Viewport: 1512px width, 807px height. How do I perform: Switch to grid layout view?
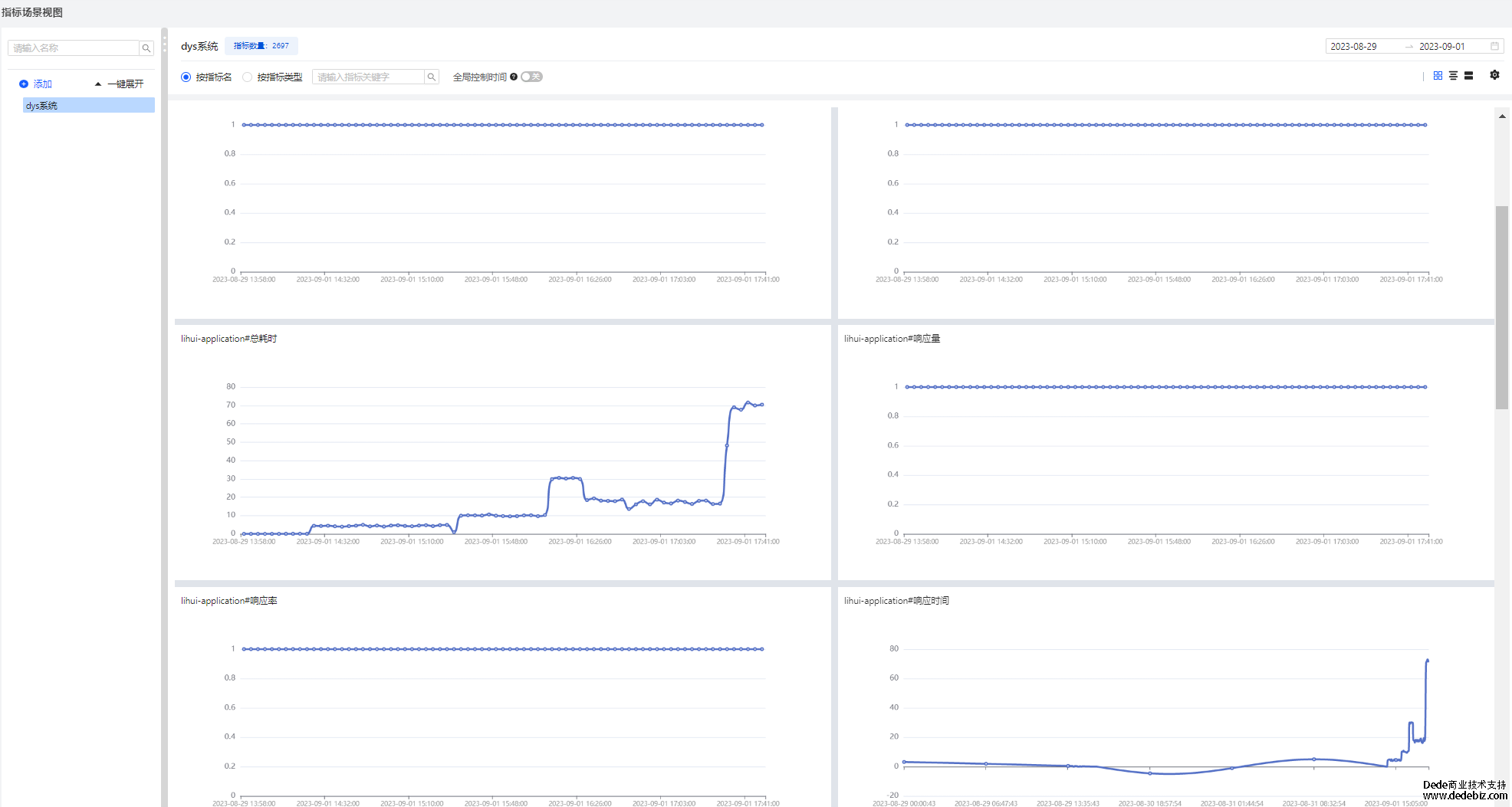(1438, 76)
